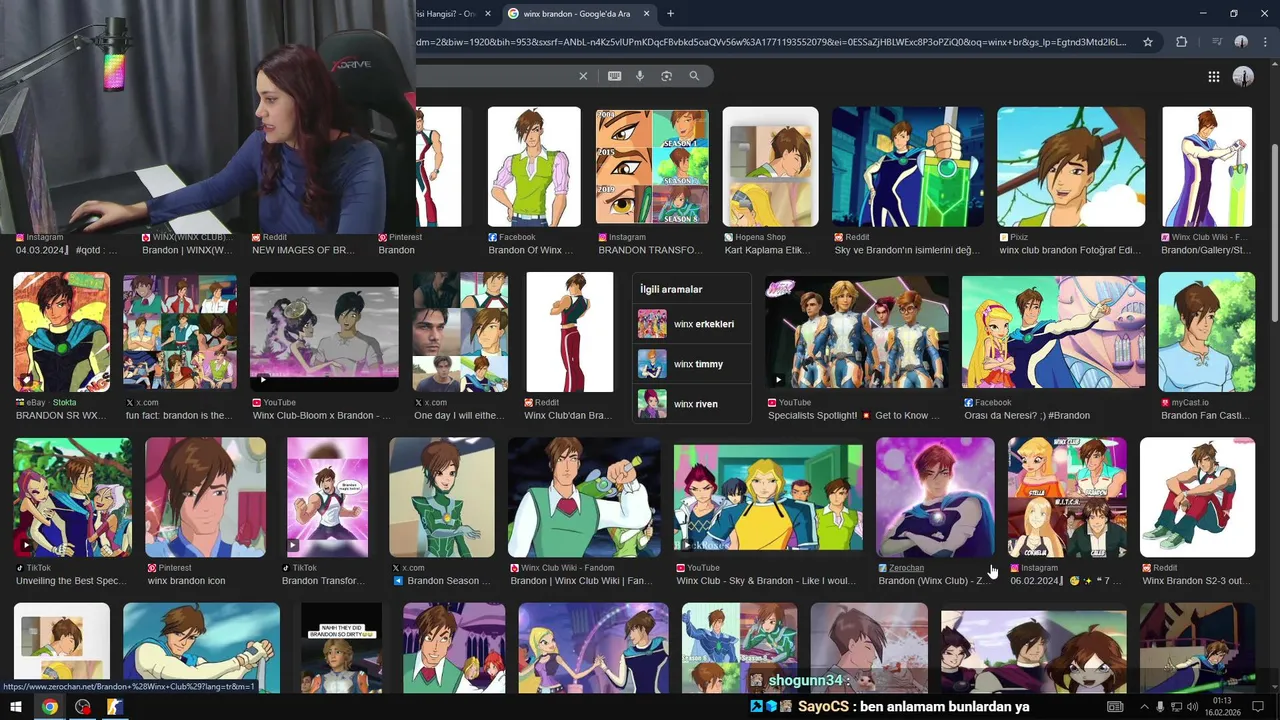The width and height of the screenshot is (1280, 720).
Task: Select the 'winx brandon - Google'da Ara' tab
Action: click(x=578, y=14)
